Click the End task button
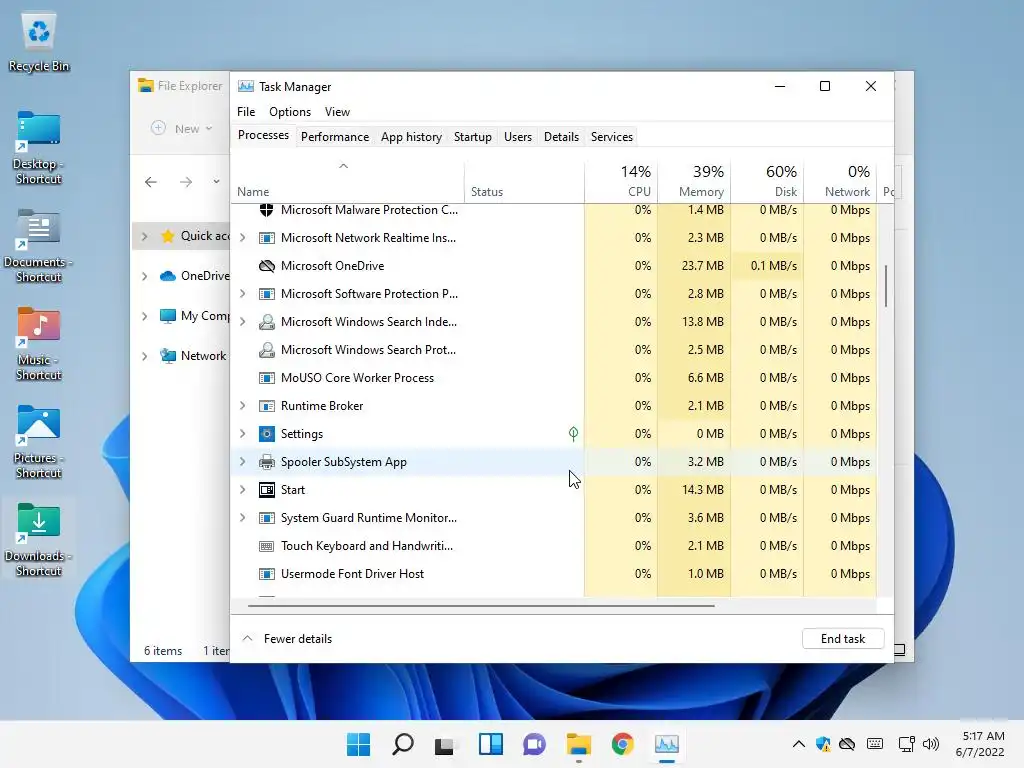This screenshot has width=1024, height=768. pyautogui.click(x=843, y=639)
